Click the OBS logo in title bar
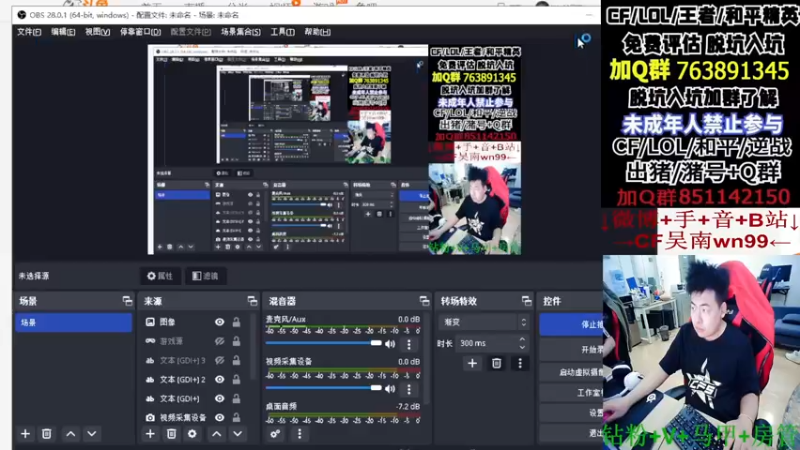This screenshot has width=800, height=450. tap(21, 15)
